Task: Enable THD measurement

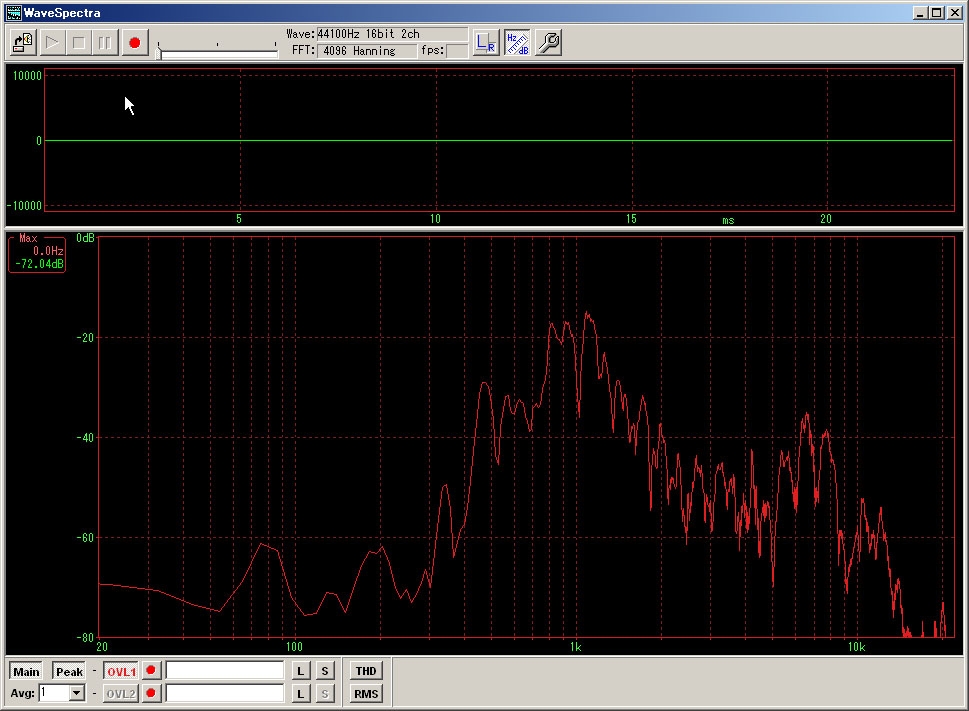Action: (x=366, y=671)
